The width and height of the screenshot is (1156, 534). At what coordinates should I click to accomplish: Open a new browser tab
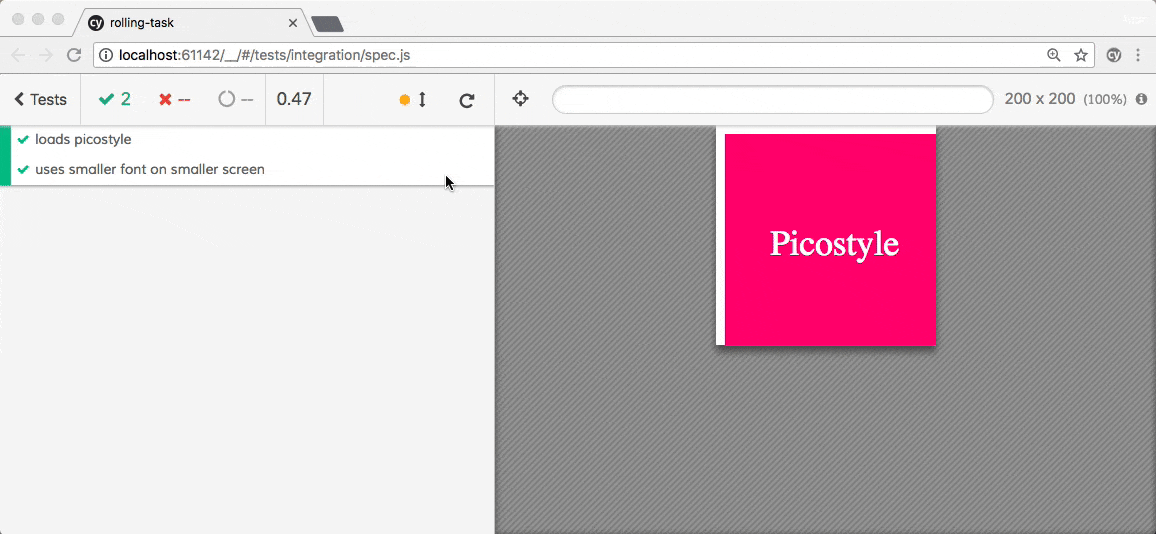point(327,24)
